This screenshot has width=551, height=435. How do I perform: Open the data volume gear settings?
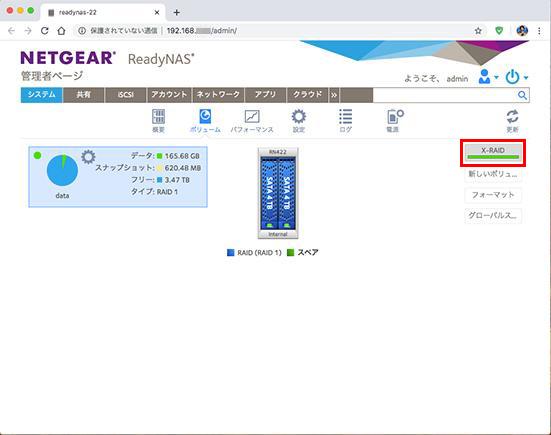click(88, 157)
